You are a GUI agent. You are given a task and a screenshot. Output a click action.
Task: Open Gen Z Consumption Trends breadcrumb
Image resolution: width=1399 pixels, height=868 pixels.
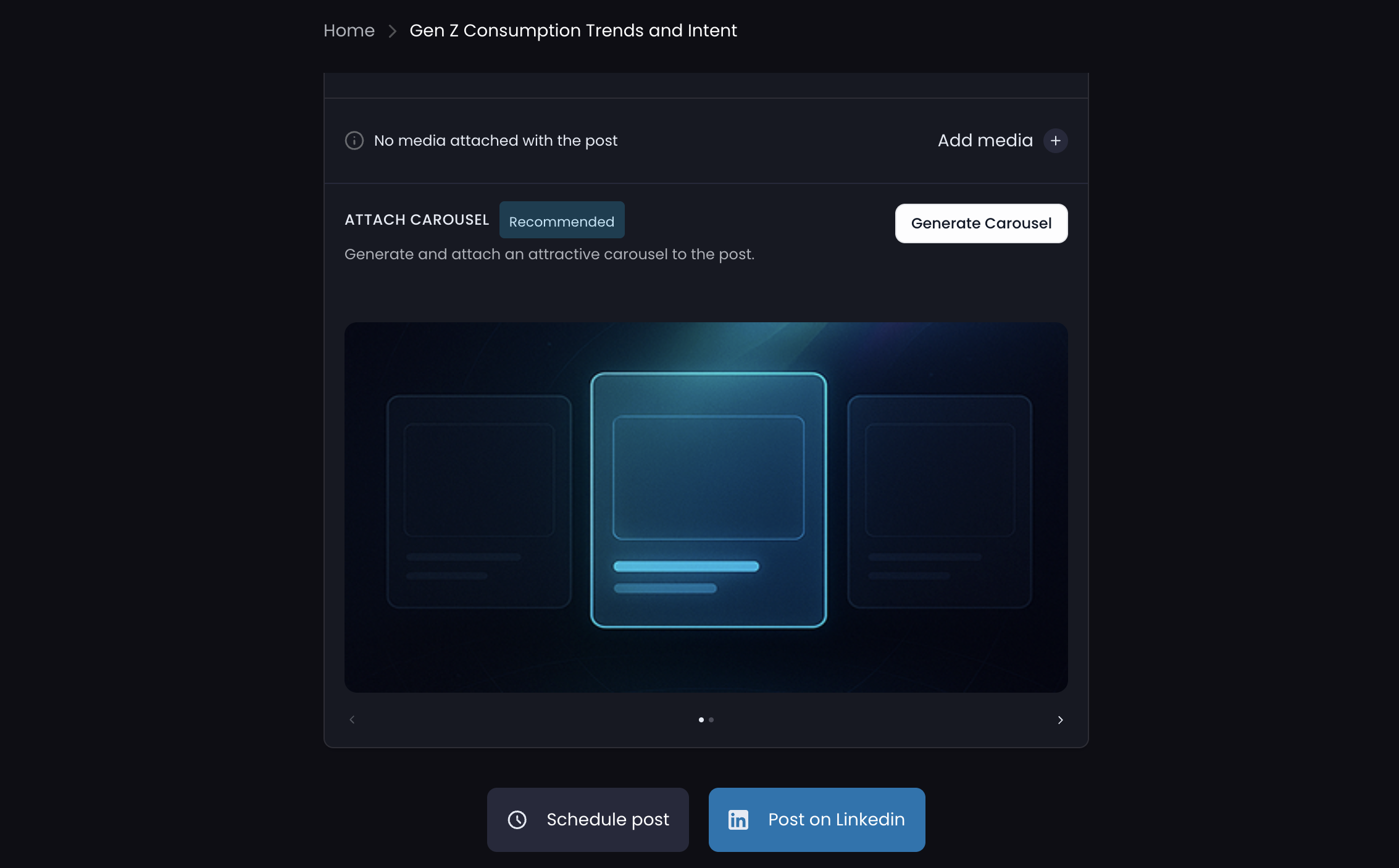pos(573,30)
